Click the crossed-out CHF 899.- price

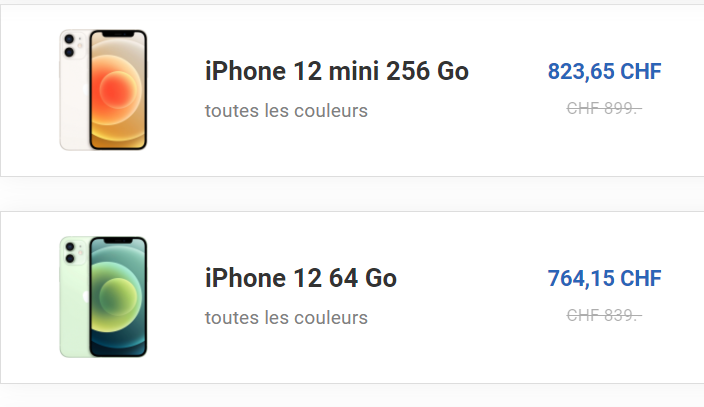pyautogui.click(x=604, y=108)
